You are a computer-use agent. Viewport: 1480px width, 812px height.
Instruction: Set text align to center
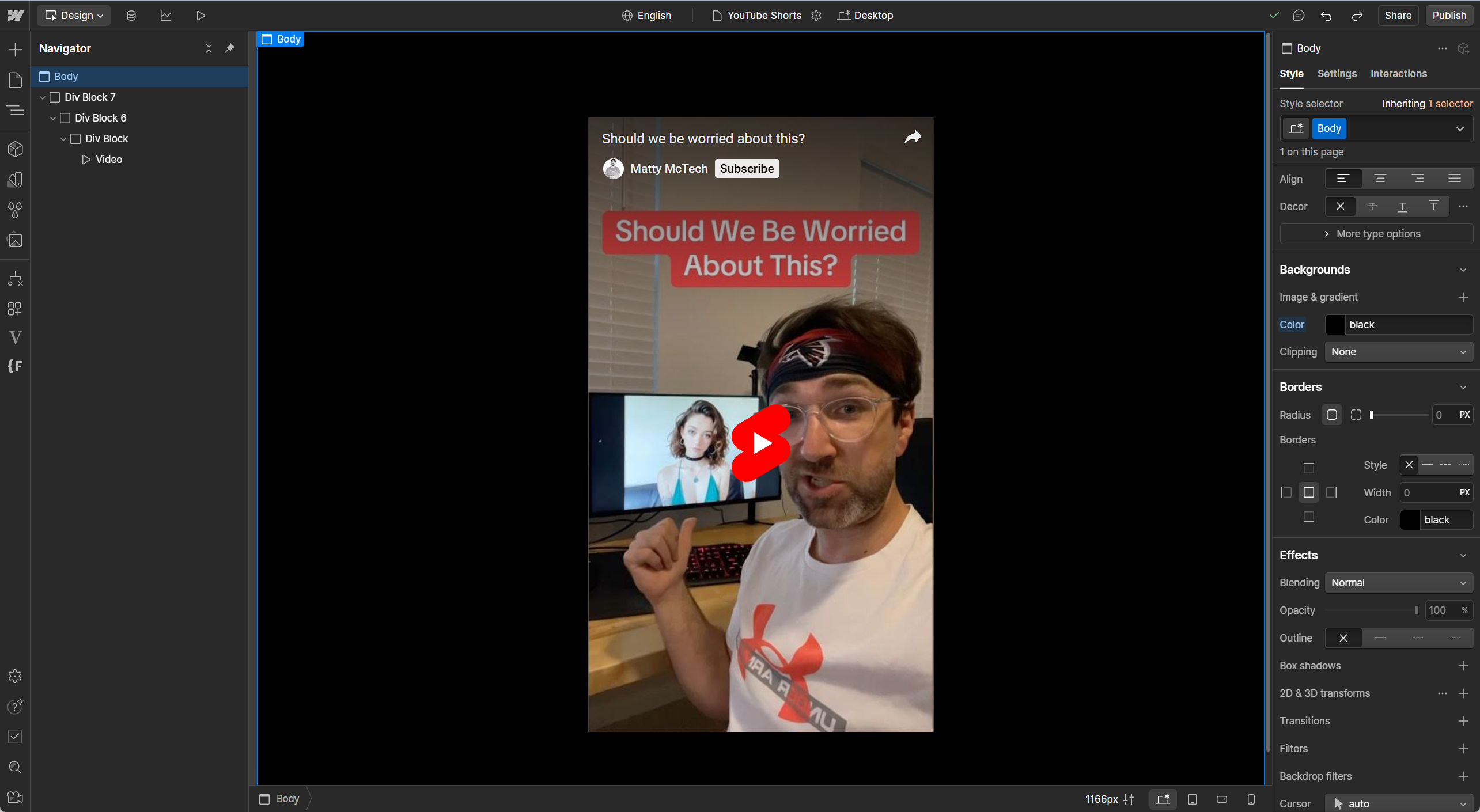[x=1380, y=179]
